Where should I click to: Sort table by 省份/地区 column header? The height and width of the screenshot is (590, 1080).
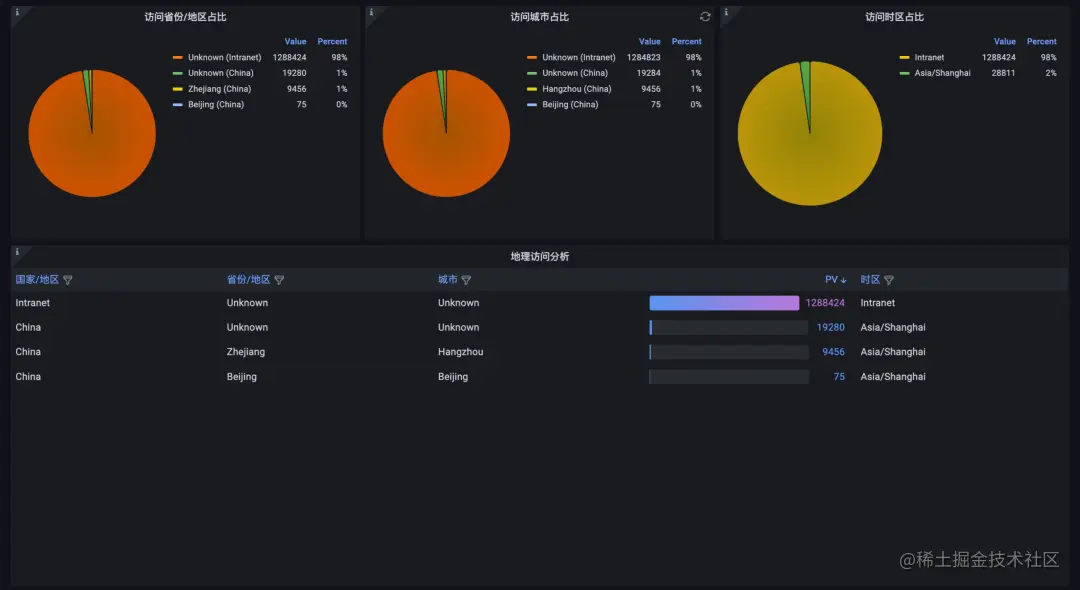click(x=248, y=280)
